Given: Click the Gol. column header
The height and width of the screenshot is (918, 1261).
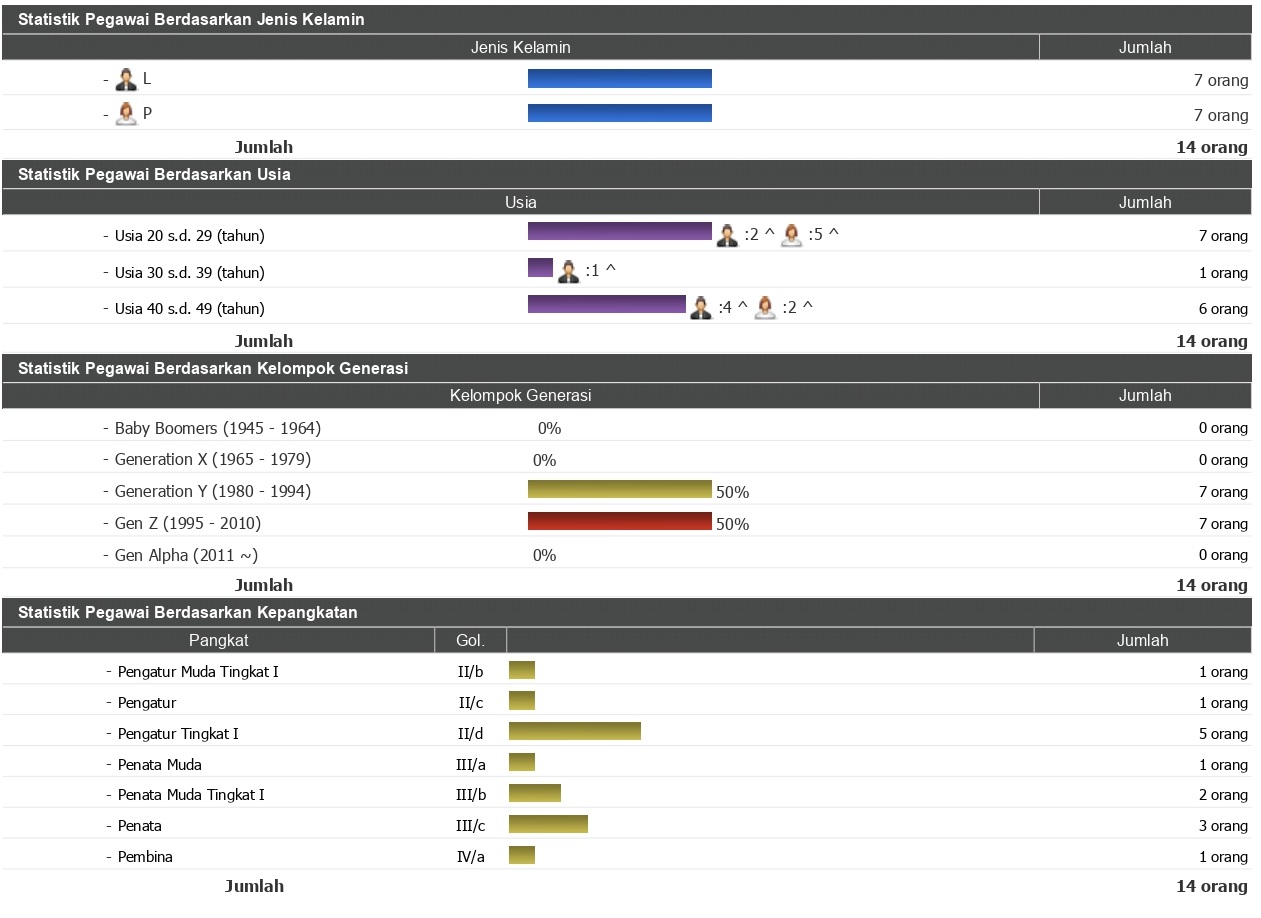Looking at the screenshot, I should (470, 640).
